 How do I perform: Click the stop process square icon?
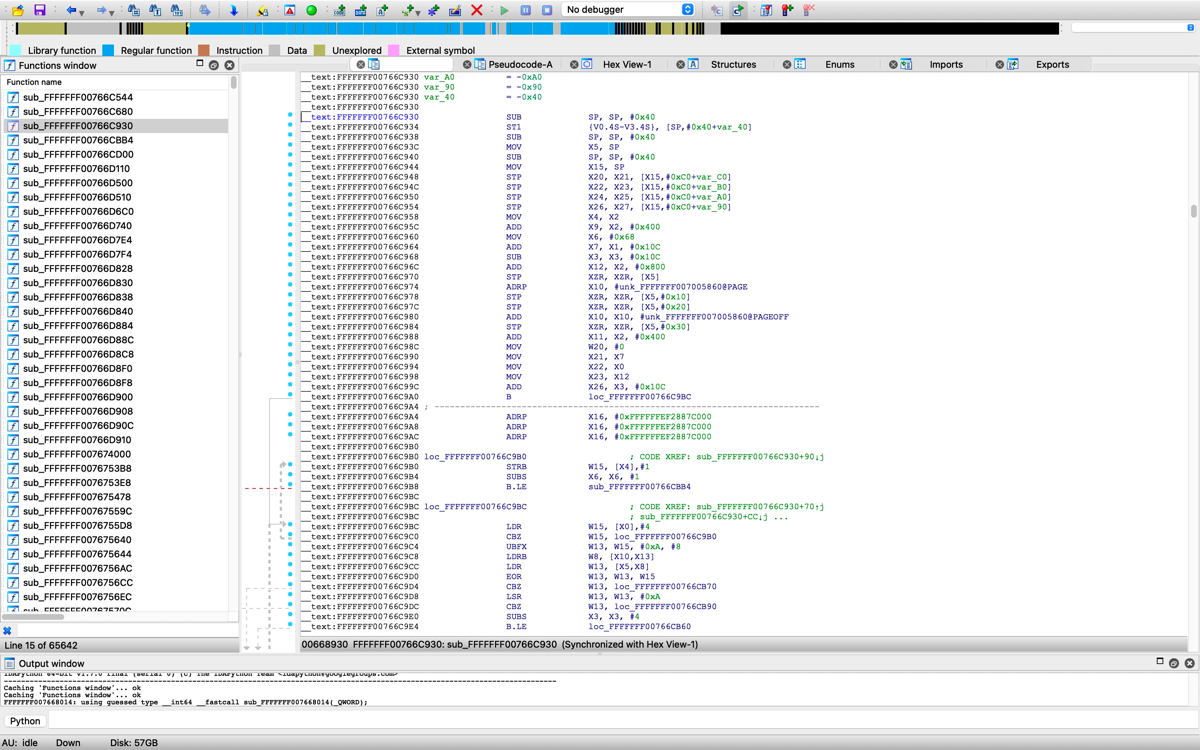547,10
